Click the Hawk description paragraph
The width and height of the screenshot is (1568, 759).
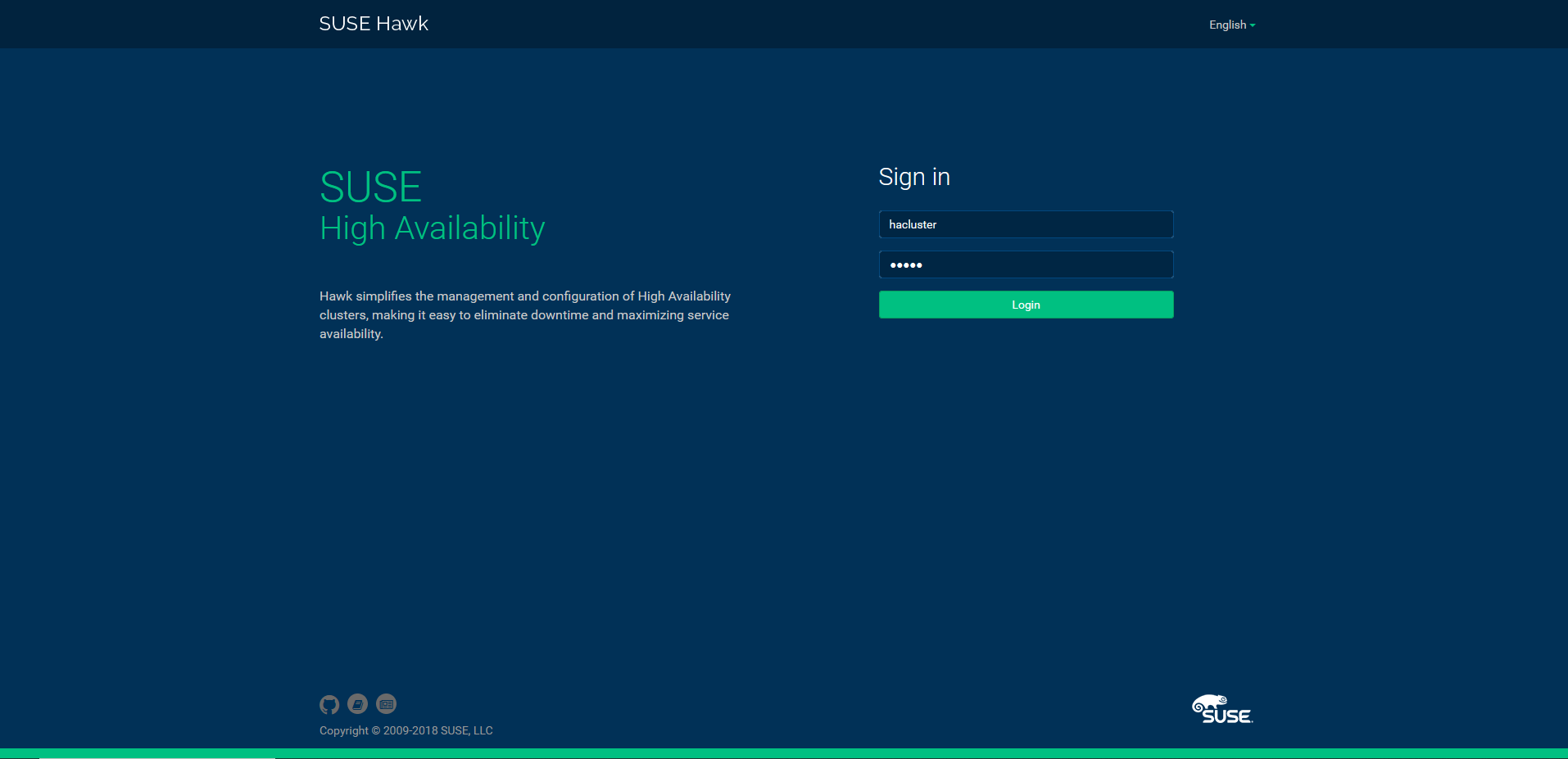click(525, 315)
